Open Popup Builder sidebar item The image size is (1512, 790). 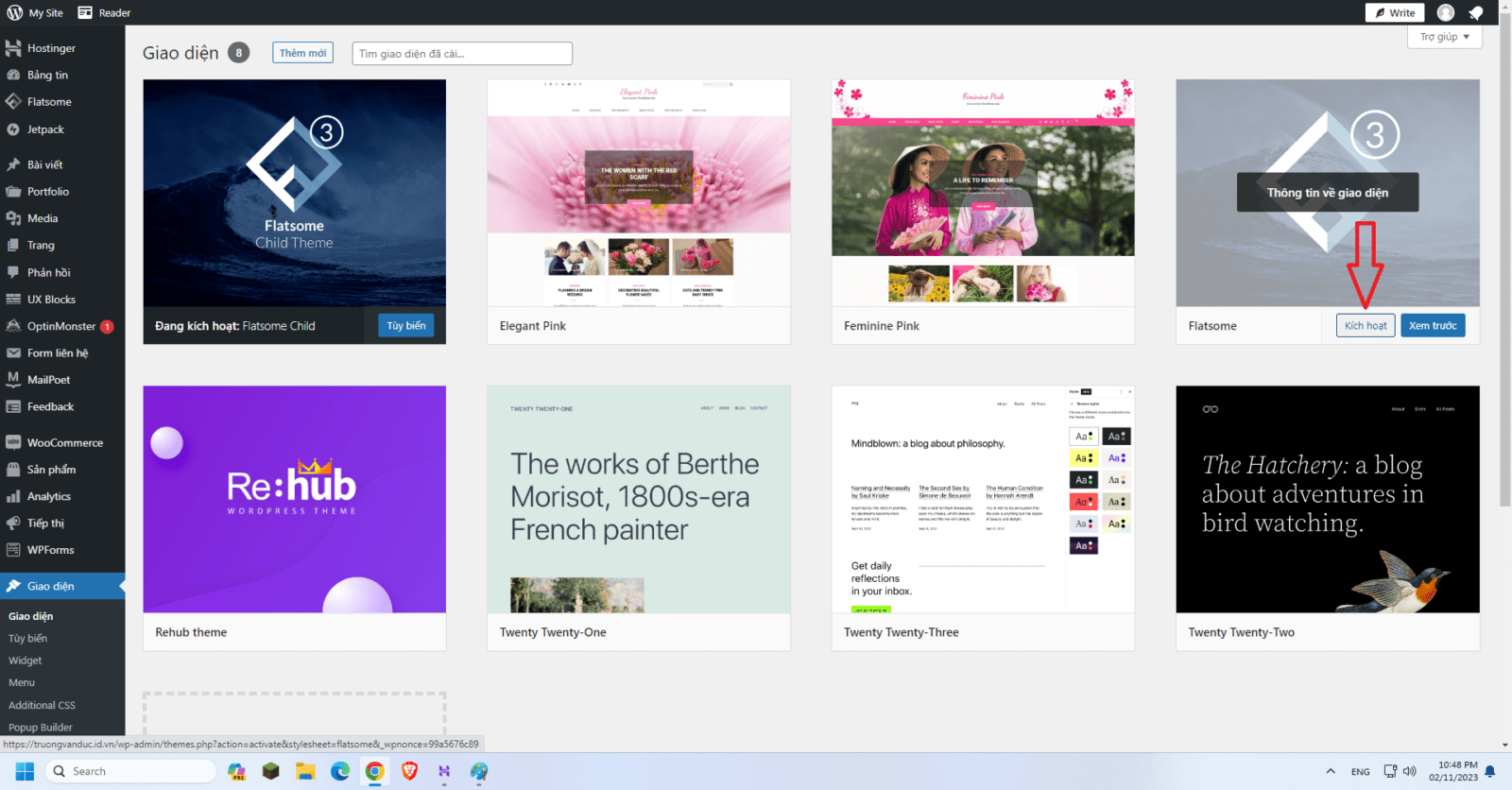point(41,728)
